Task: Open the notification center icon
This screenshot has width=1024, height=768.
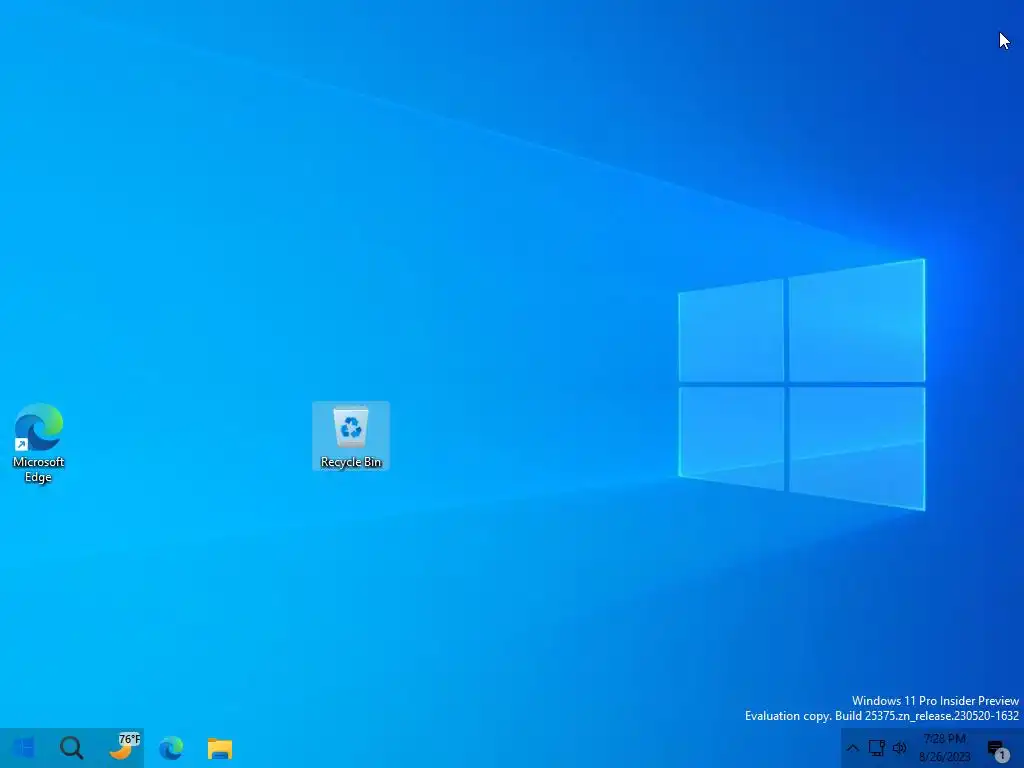Action: coord(997,750)
